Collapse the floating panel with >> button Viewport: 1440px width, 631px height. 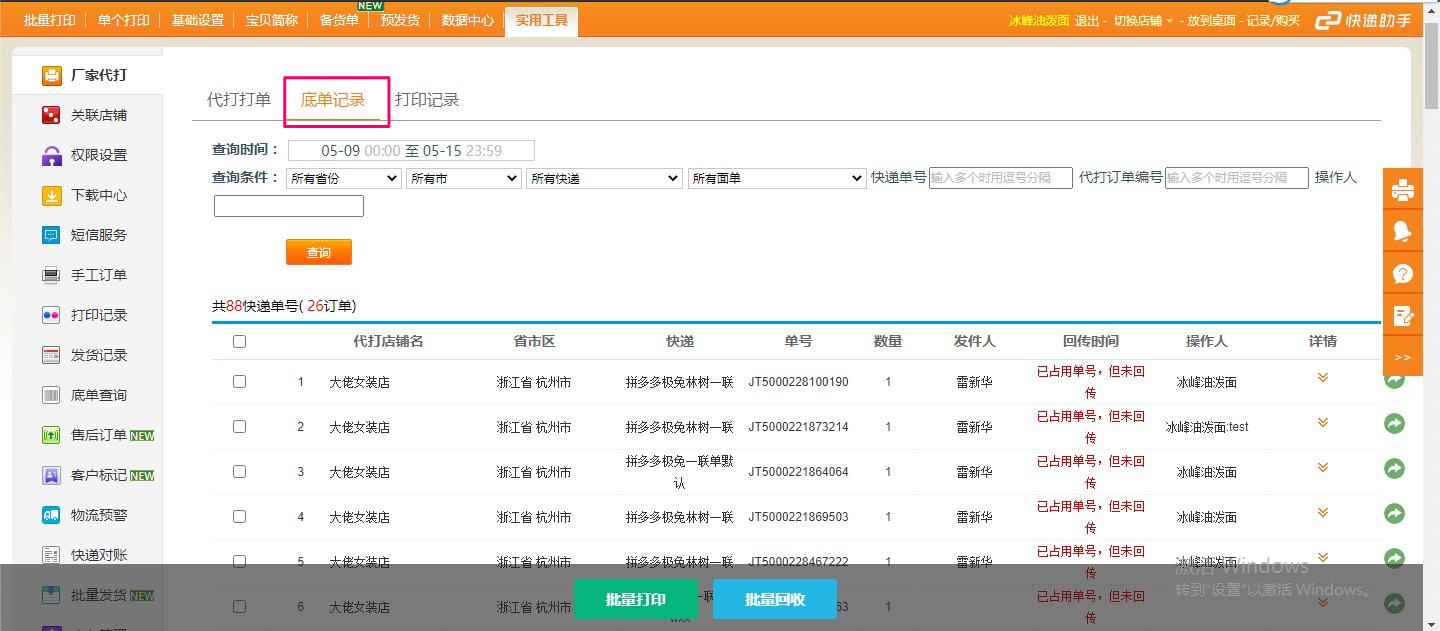1403,357
